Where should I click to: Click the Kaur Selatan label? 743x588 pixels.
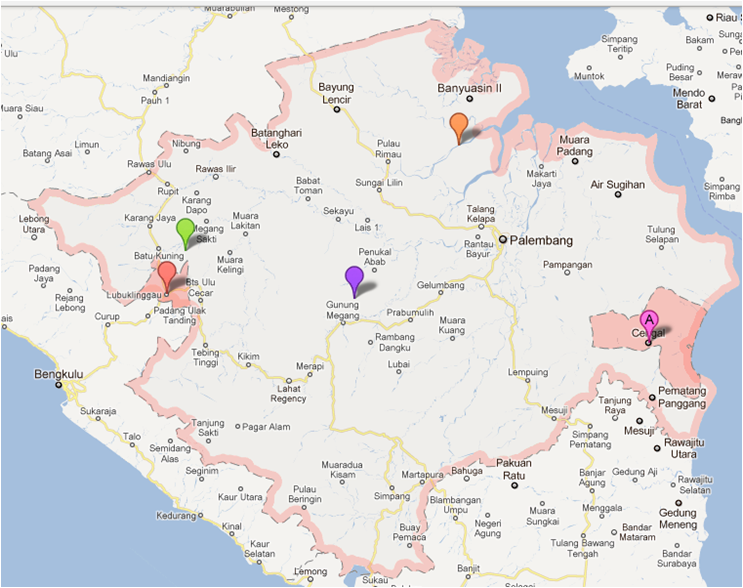click(259, 549)
